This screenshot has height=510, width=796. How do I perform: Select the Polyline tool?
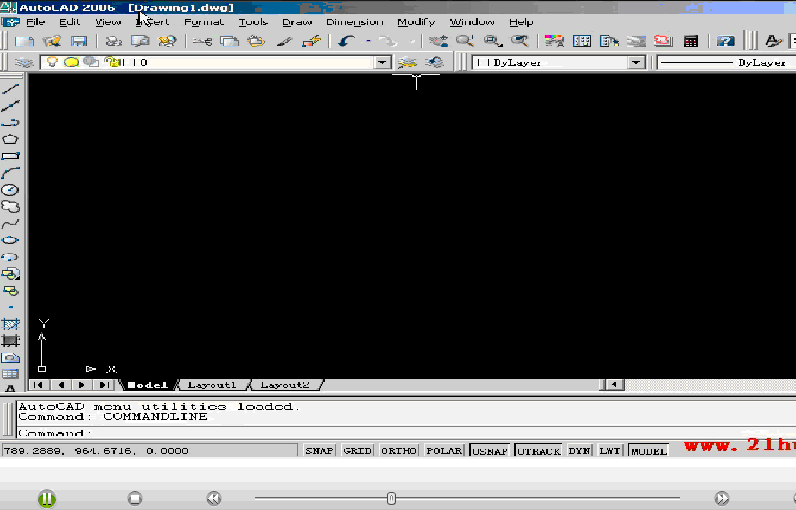click(x=10, y=123)
